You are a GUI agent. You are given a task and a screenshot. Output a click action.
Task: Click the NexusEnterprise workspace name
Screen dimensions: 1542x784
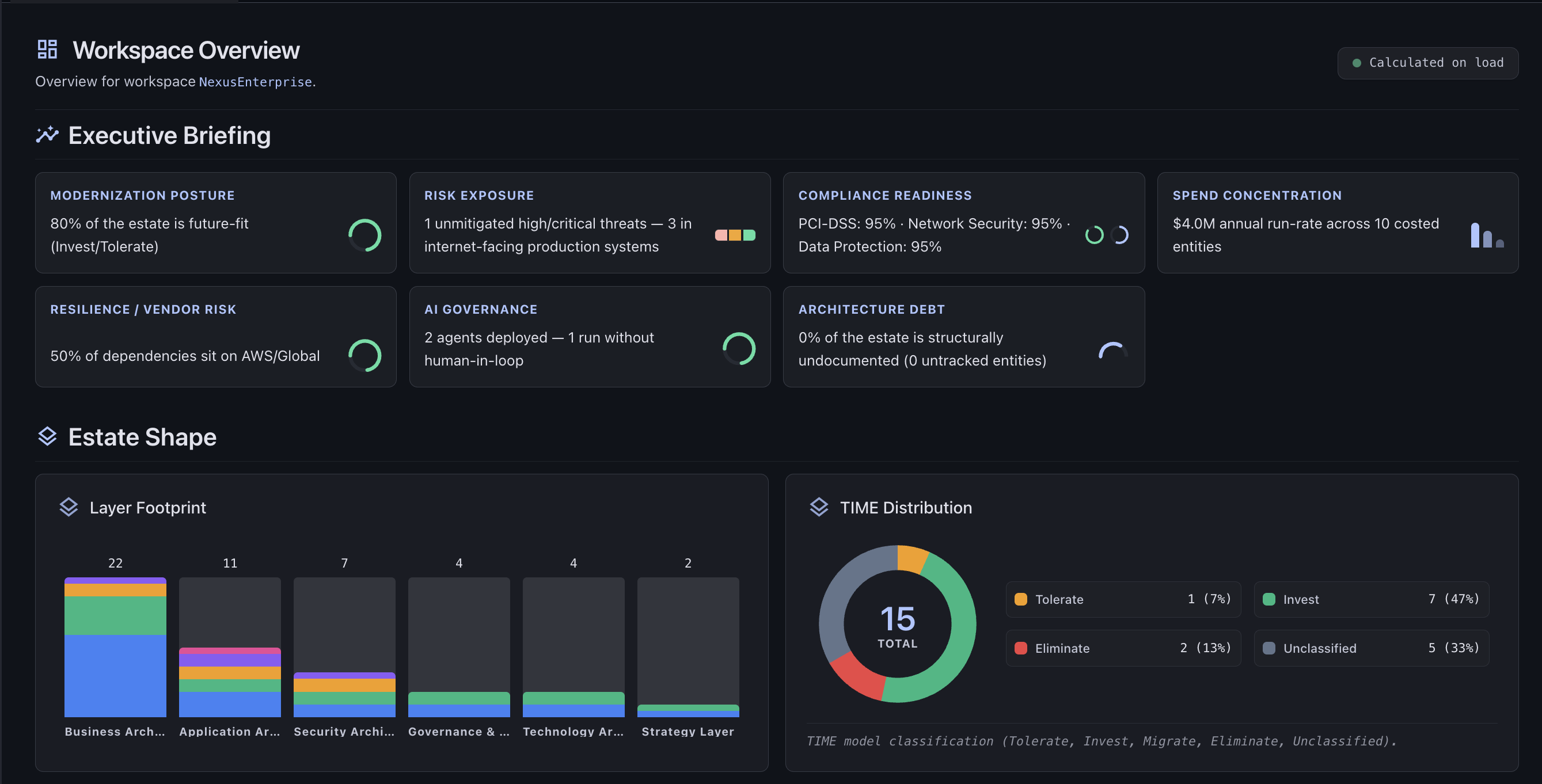click(x=256, y=81)
